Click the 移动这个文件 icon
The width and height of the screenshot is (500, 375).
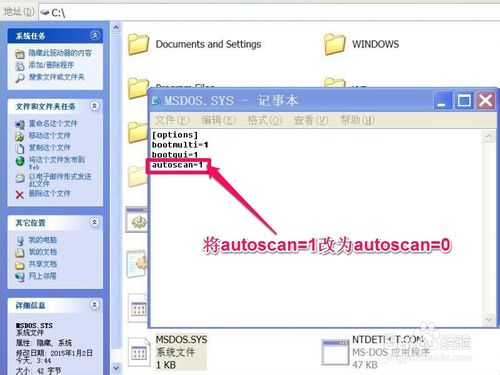[20, 136]
